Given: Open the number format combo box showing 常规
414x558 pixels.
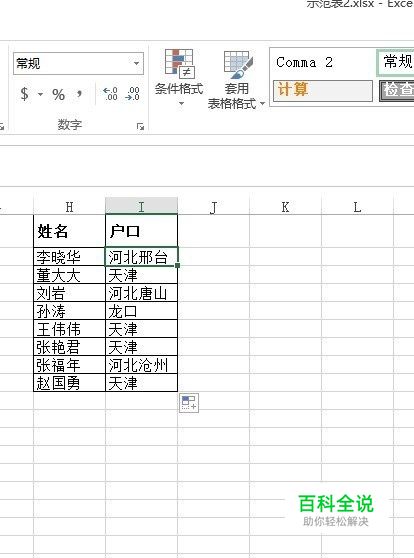Looking at the screenshot, I should pyautogui.click(x=78, y=64).
